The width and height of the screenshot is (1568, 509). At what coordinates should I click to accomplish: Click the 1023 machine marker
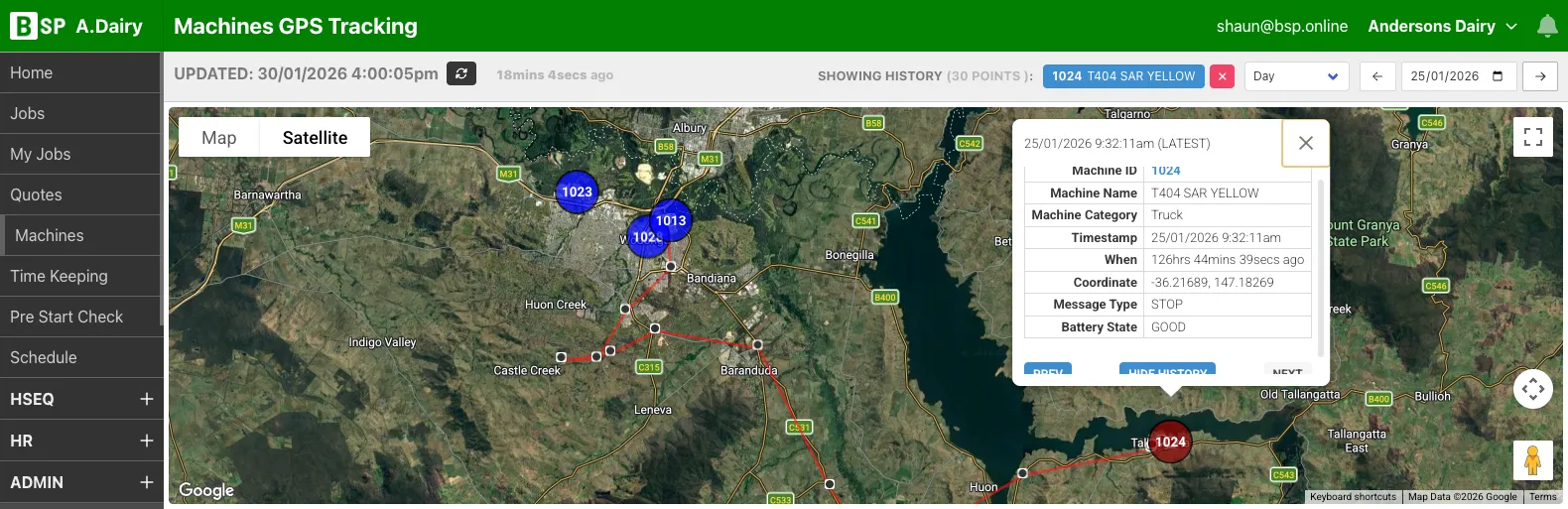click(577, 191)
